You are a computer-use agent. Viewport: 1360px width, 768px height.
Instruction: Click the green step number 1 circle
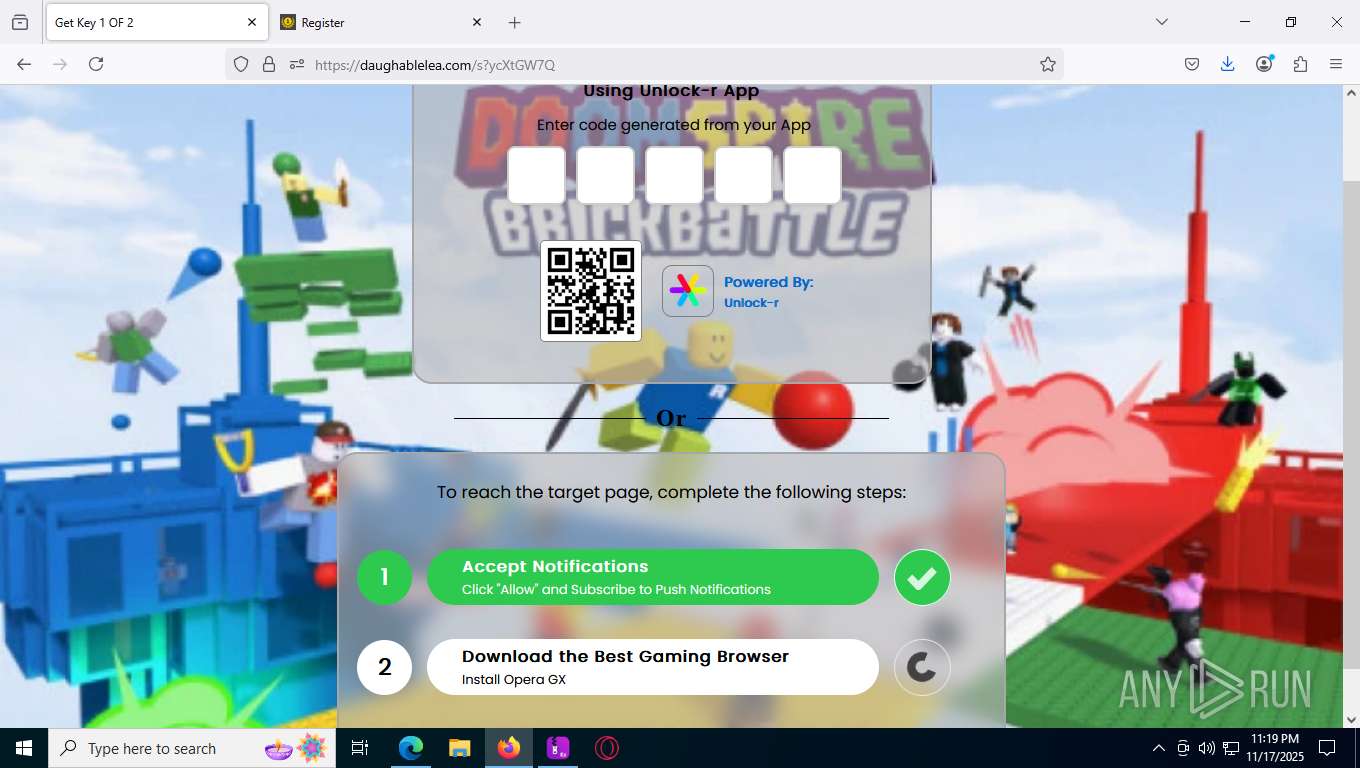385,577
